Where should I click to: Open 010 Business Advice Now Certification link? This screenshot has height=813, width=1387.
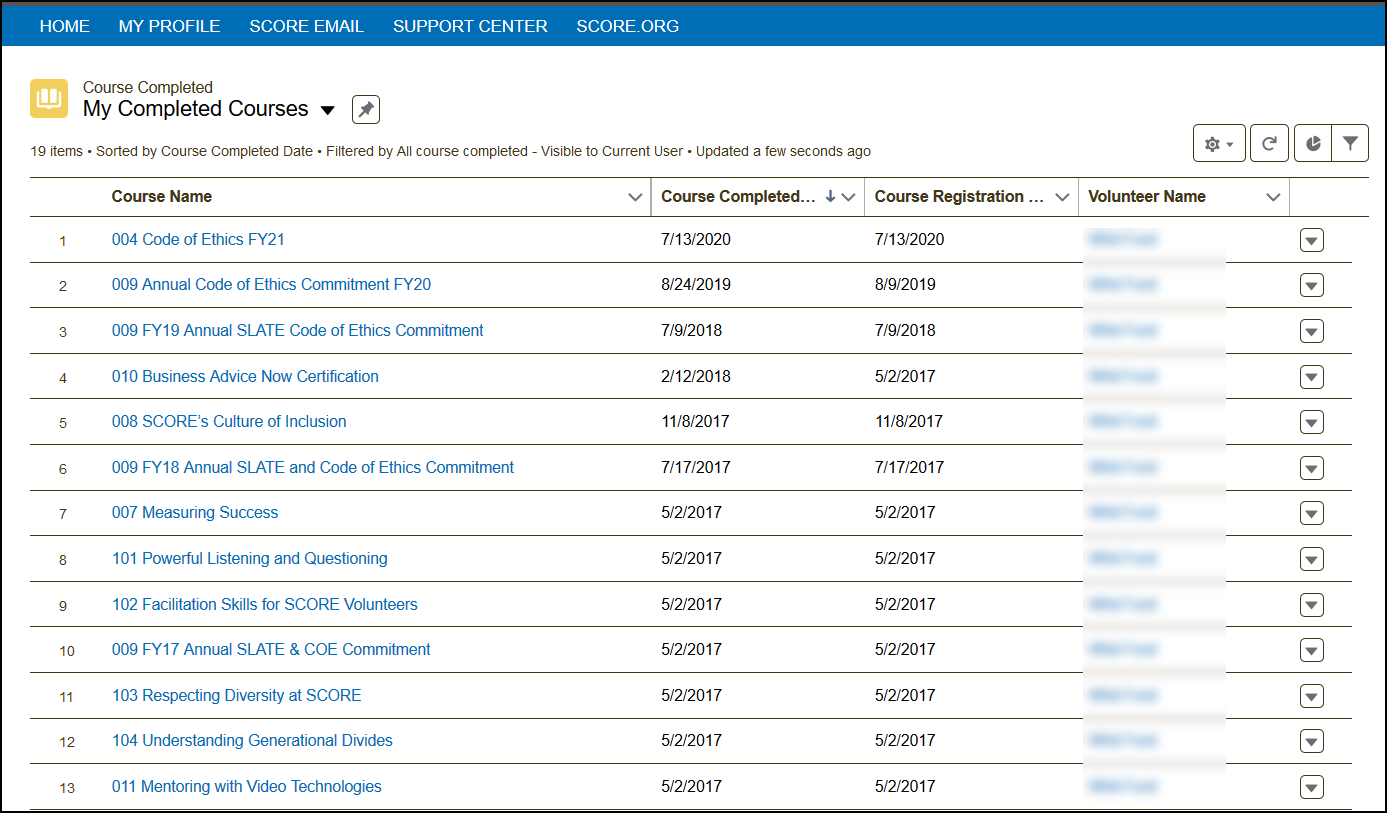pyautogui.click(x=245, y=376)
